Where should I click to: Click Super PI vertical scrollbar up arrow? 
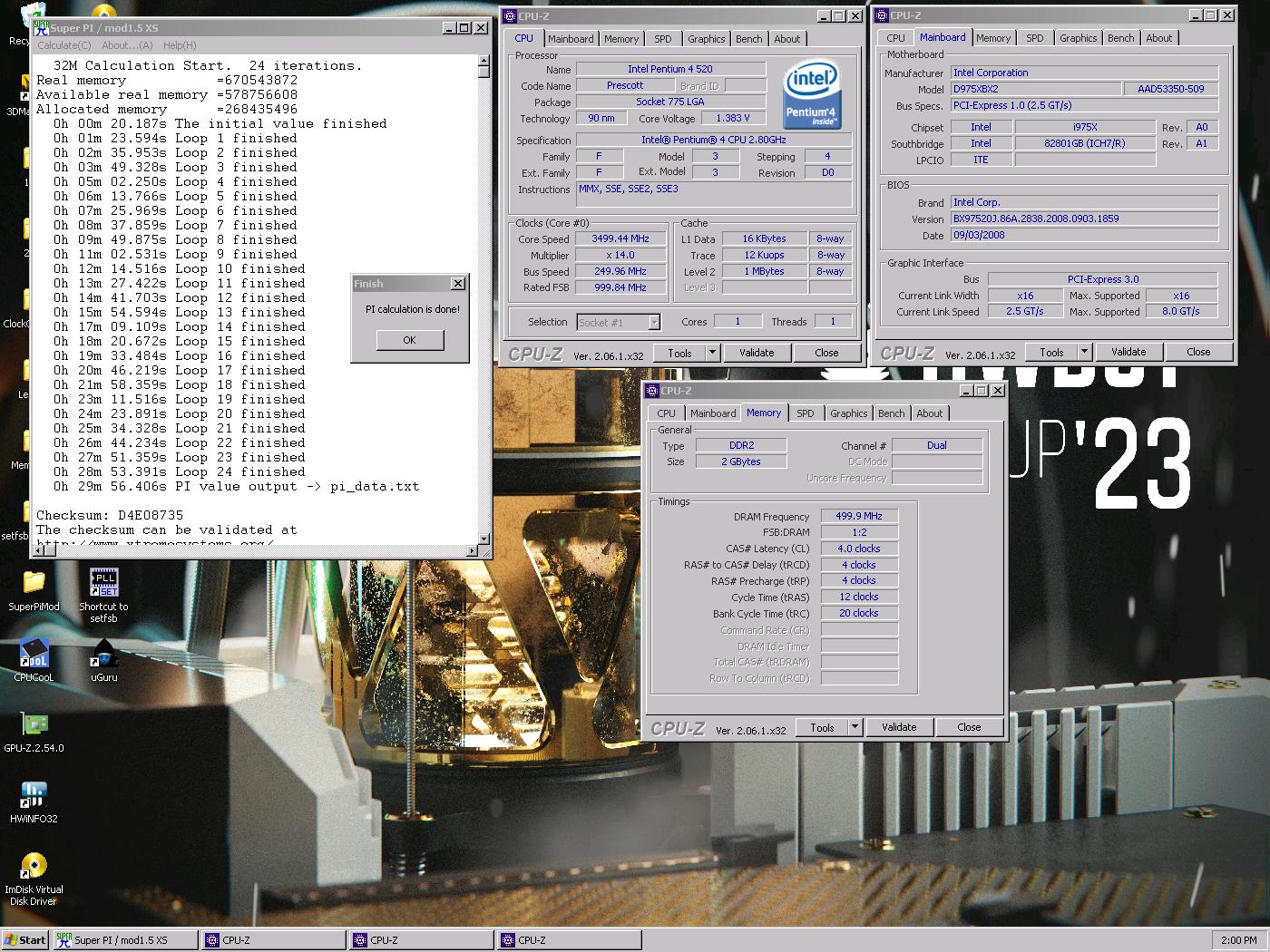point(484,61)
